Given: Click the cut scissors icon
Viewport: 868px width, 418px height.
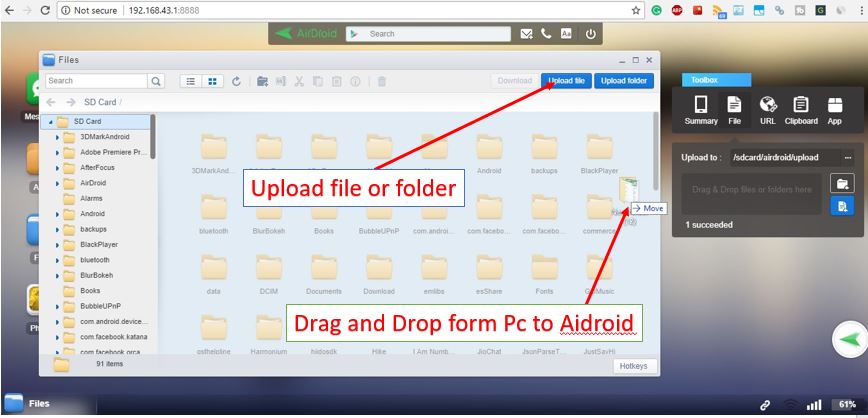Looking at the screenshot, I should 299,81.
